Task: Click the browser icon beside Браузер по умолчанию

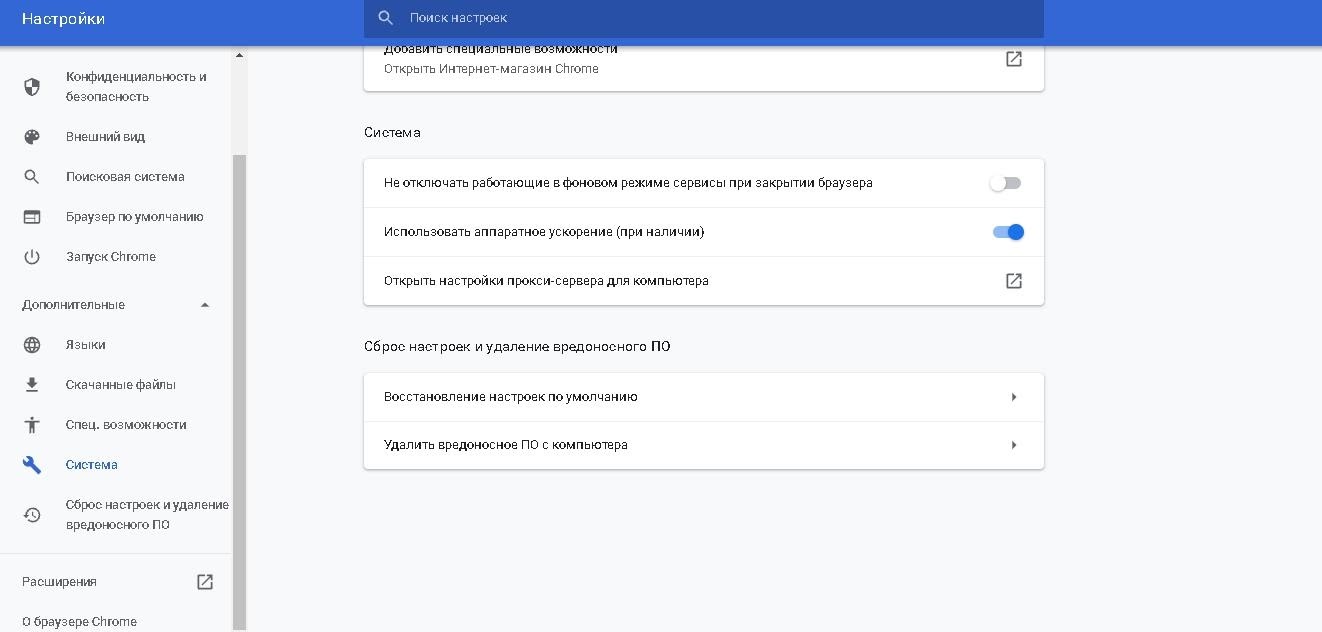Action: [x=32, y=217]
